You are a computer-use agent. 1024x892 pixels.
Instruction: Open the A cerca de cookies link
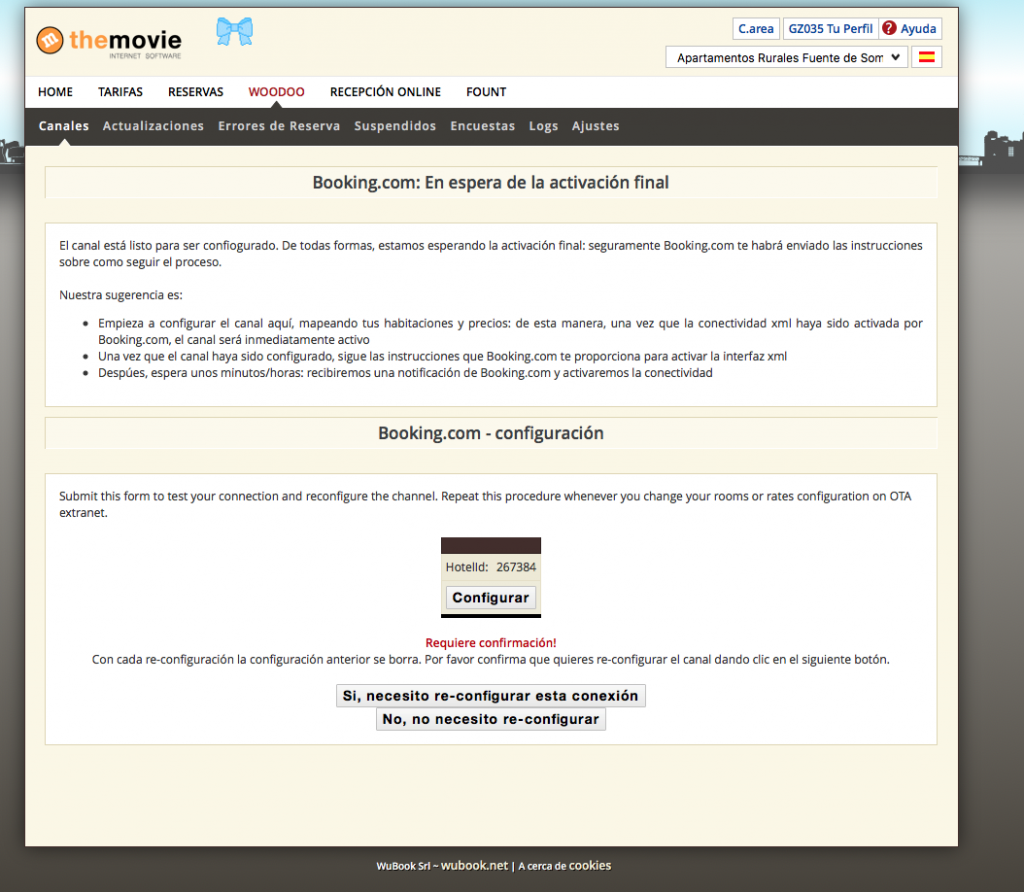point(565,866)
